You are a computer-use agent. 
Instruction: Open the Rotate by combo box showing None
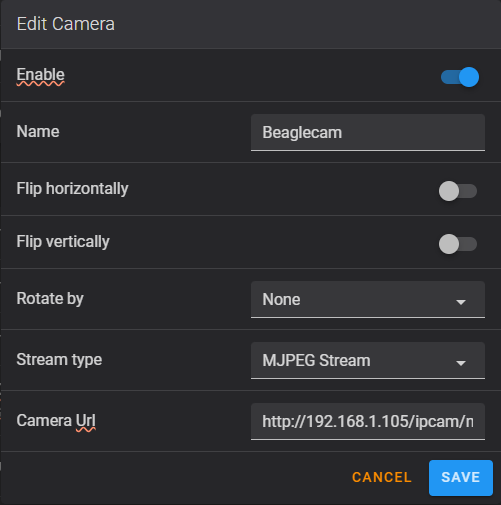pyautogui.click(x=368, y=299)
